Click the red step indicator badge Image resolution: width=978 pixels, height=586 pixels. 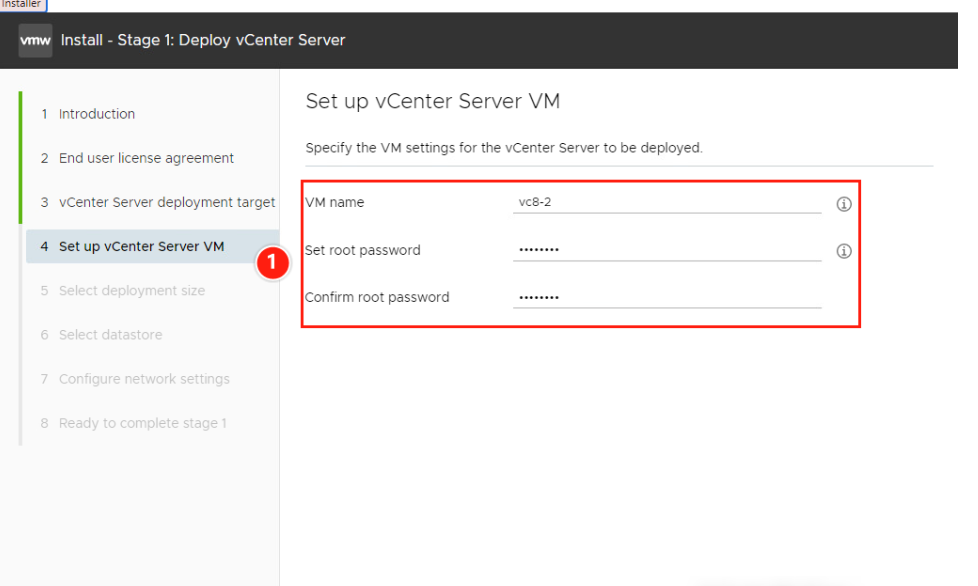[x=272, y=264]
